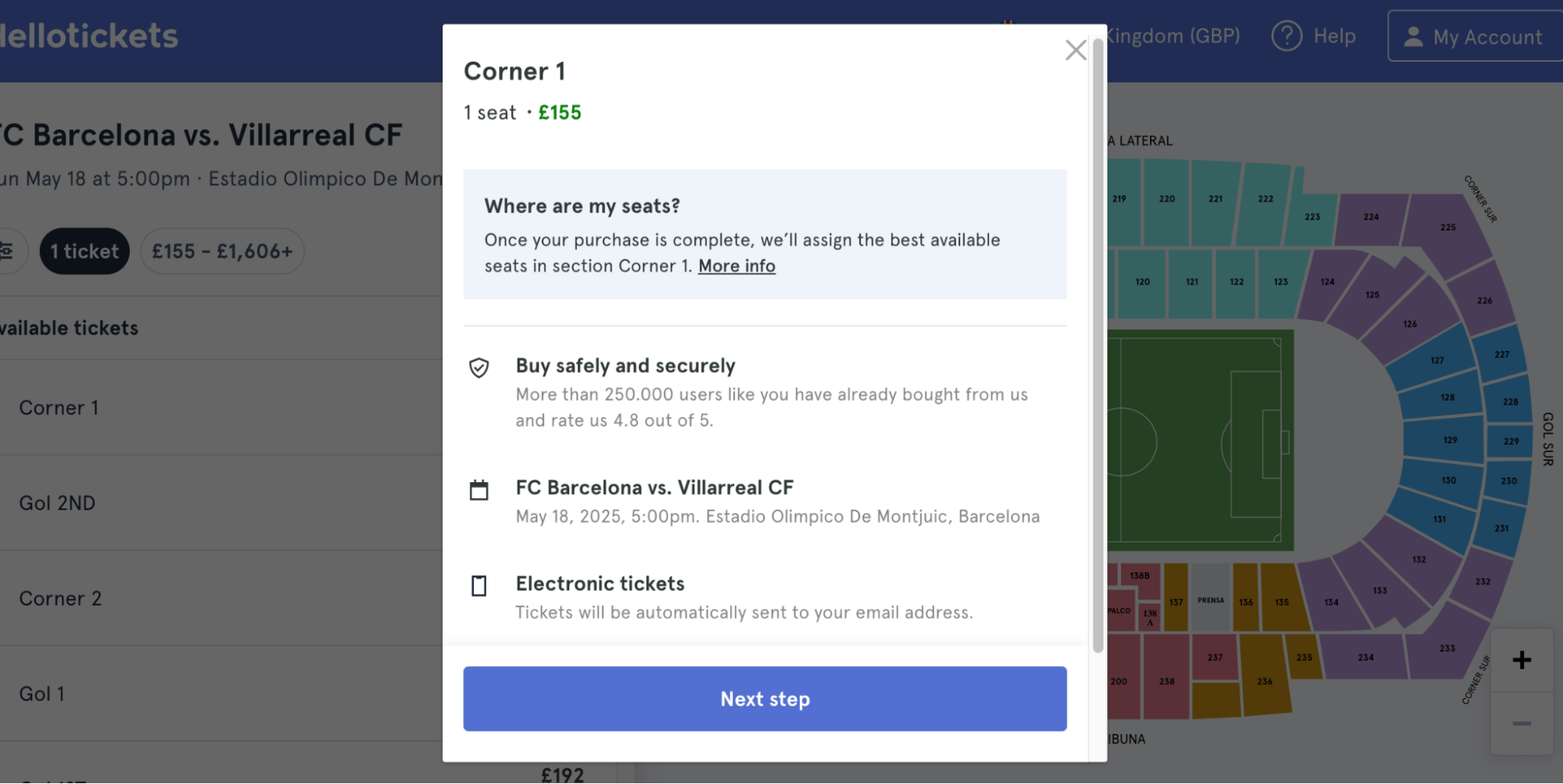Image resolution: width=1563 pixels, height=784 pixels.
Task: Open Help from the navigation bar
Action: (x=1314, y=35)
